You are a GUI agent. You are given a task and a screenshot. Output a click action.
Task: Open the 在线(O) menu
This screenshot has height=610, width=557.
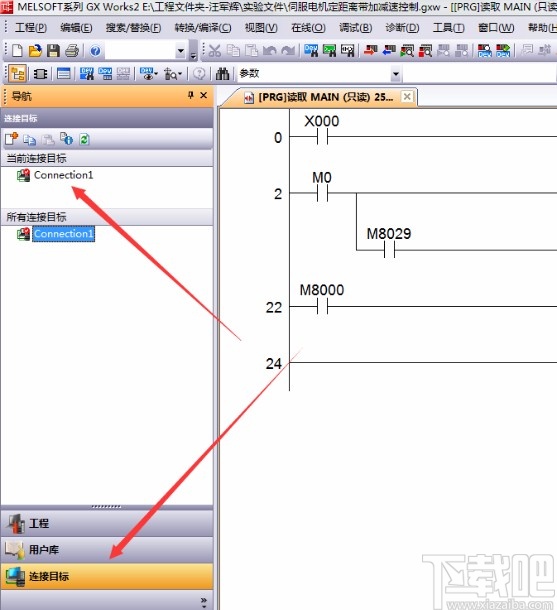point(308,28)
